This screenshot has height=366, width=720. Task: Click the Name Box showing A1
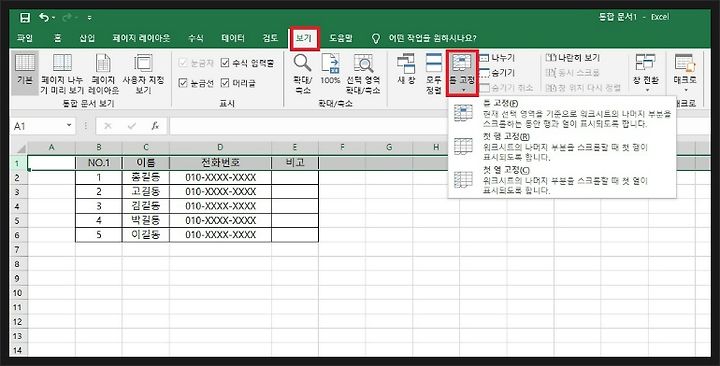39,126
